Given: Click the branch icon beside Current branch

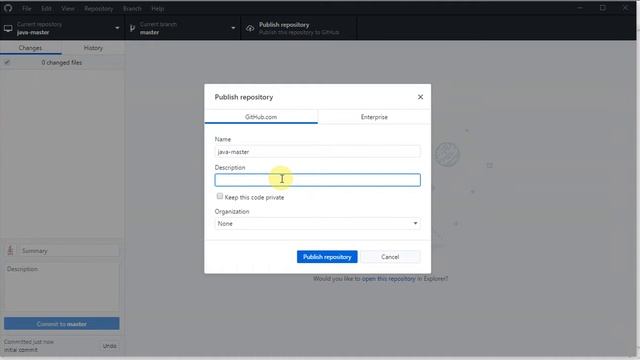Looking at the screenshot, I should (132, 28).
